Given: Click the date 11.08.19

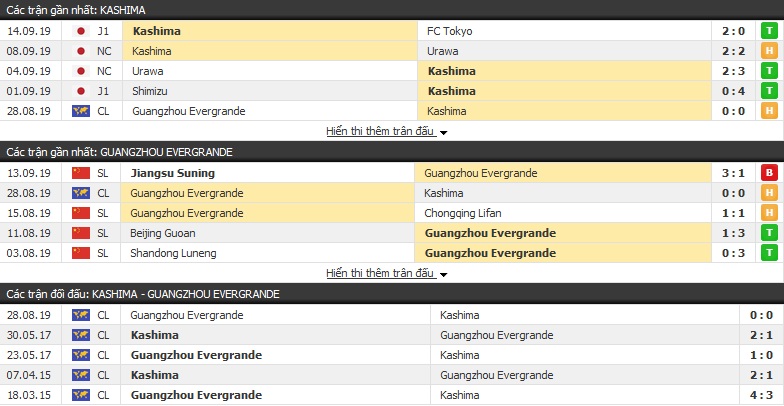Looking at the screenshot, I should click(x=29, y=233).
